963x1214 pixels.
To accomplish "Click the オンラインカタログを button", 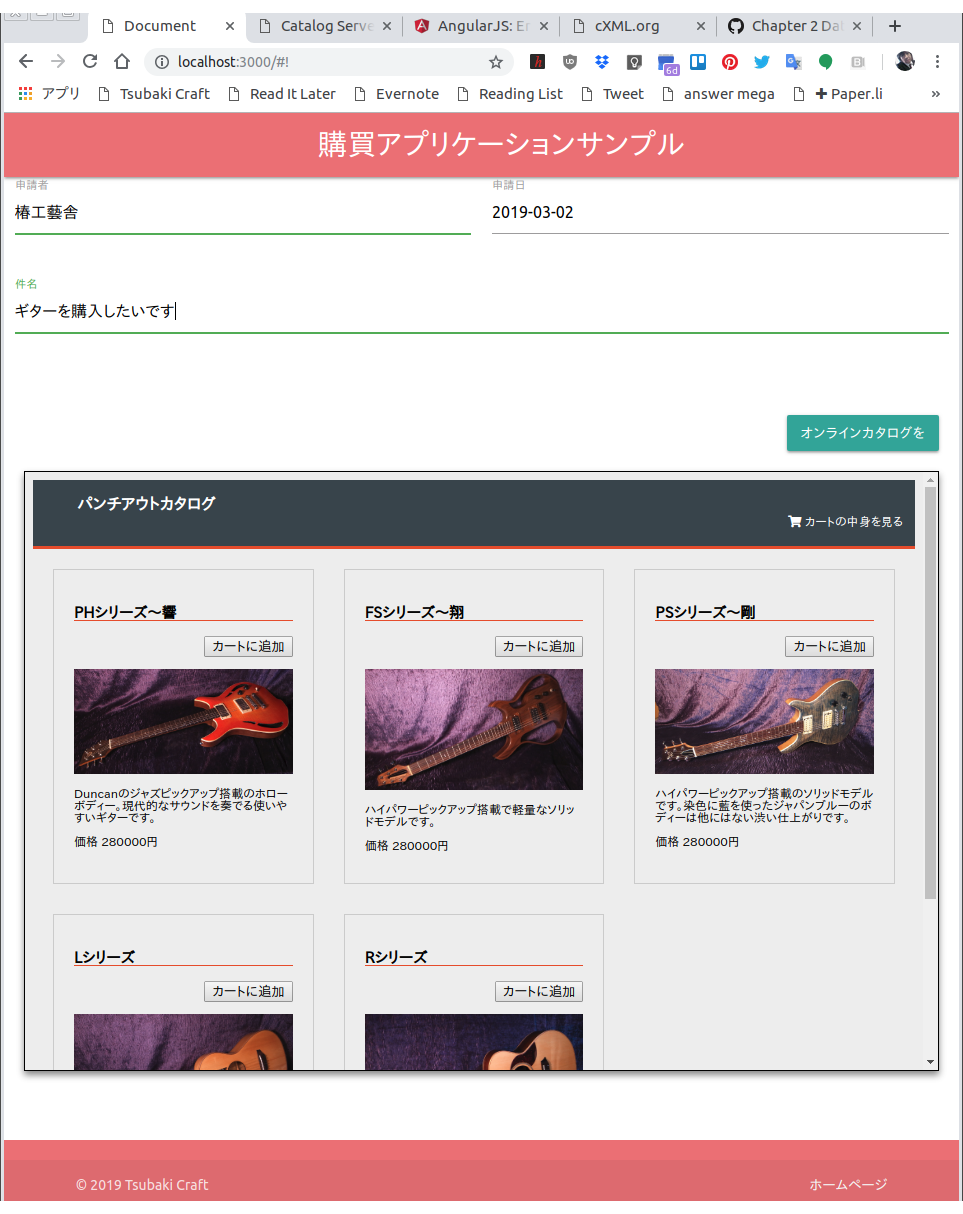I will [x=862, y=434].
